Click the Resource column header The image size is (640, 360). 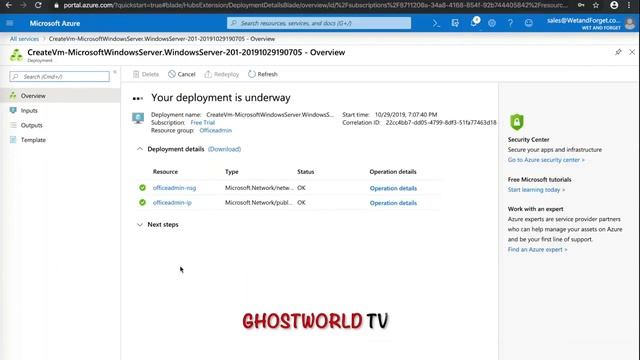coord(165,172)
